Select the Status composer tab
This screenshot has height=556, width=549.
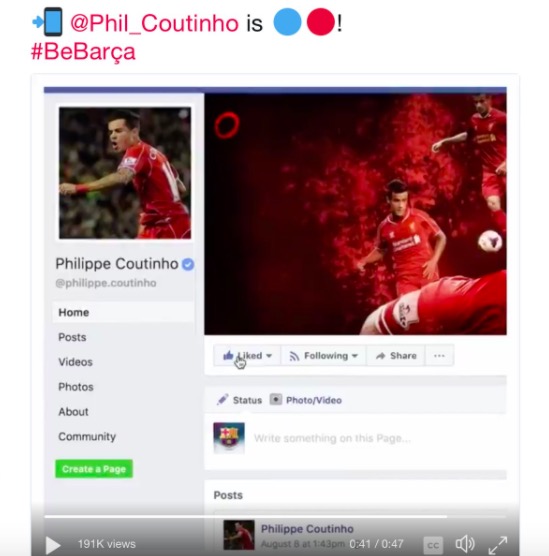tap(239, 400)
